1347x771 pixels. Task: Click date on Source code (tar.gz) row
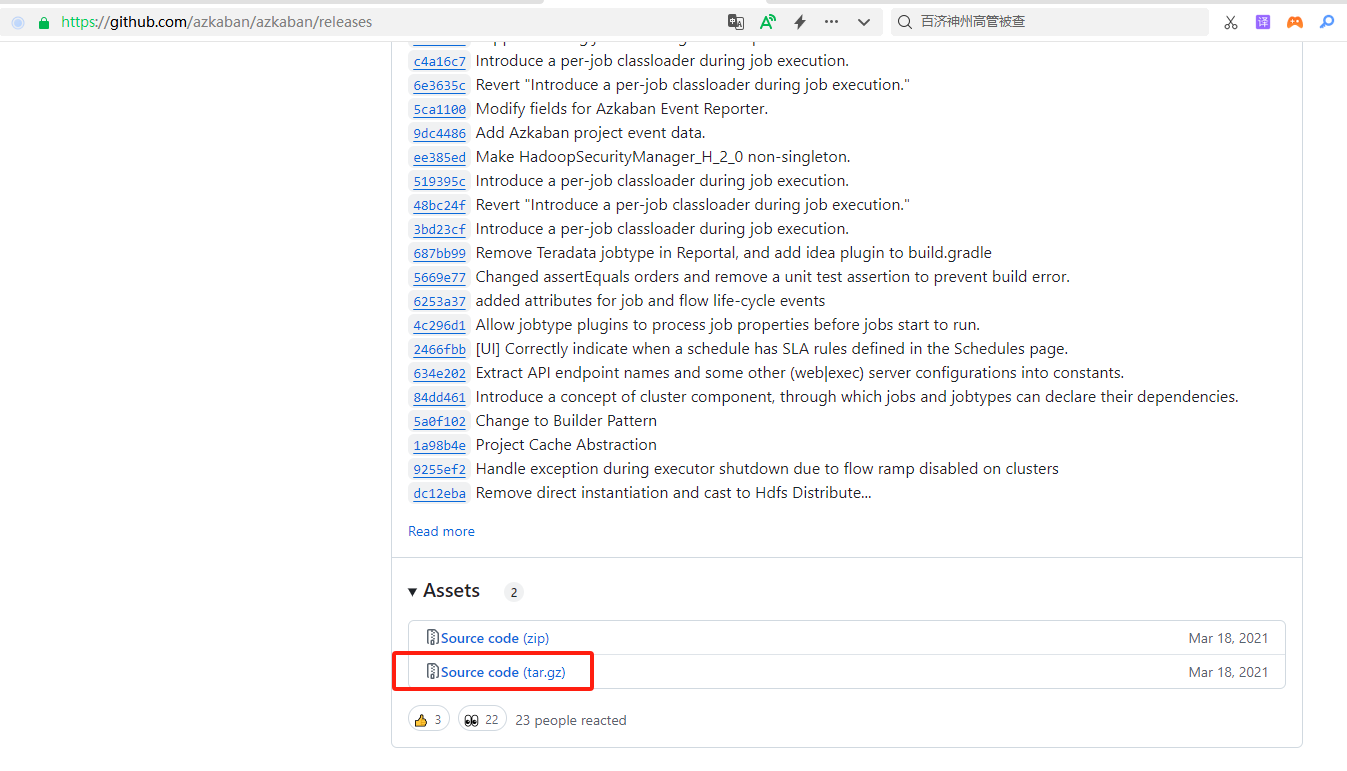click(x=1228, y=672)
